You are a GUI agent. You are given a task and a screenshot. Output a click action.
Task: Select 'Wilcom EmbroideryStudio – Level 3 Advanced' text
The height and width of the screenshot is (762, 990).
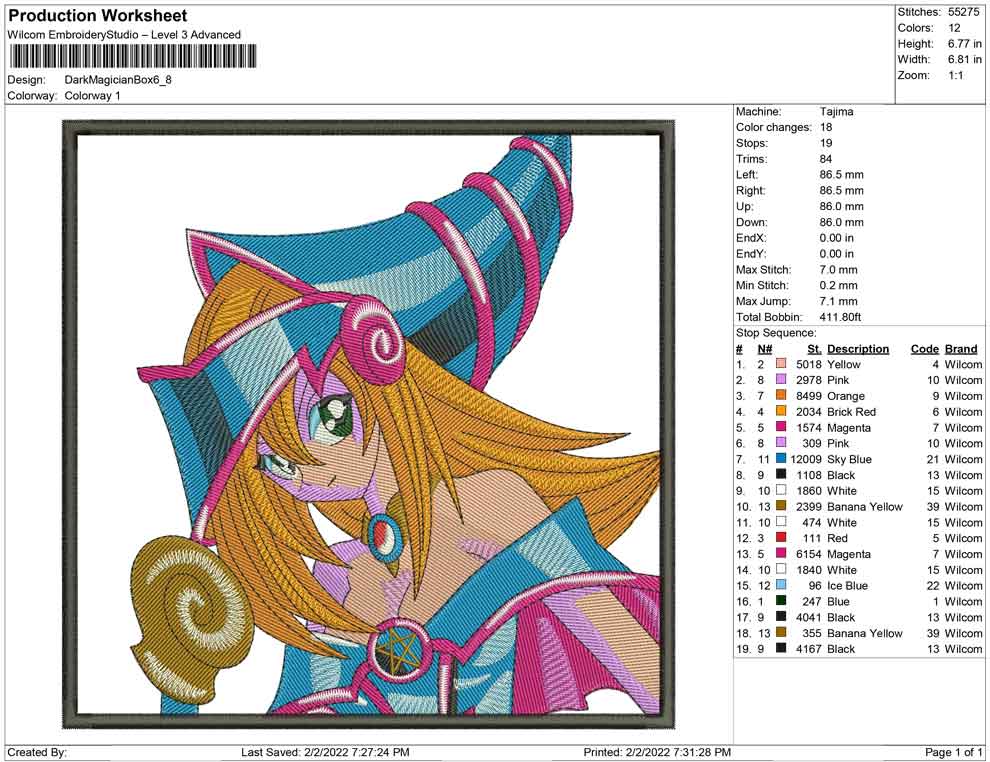click(124, 35)
